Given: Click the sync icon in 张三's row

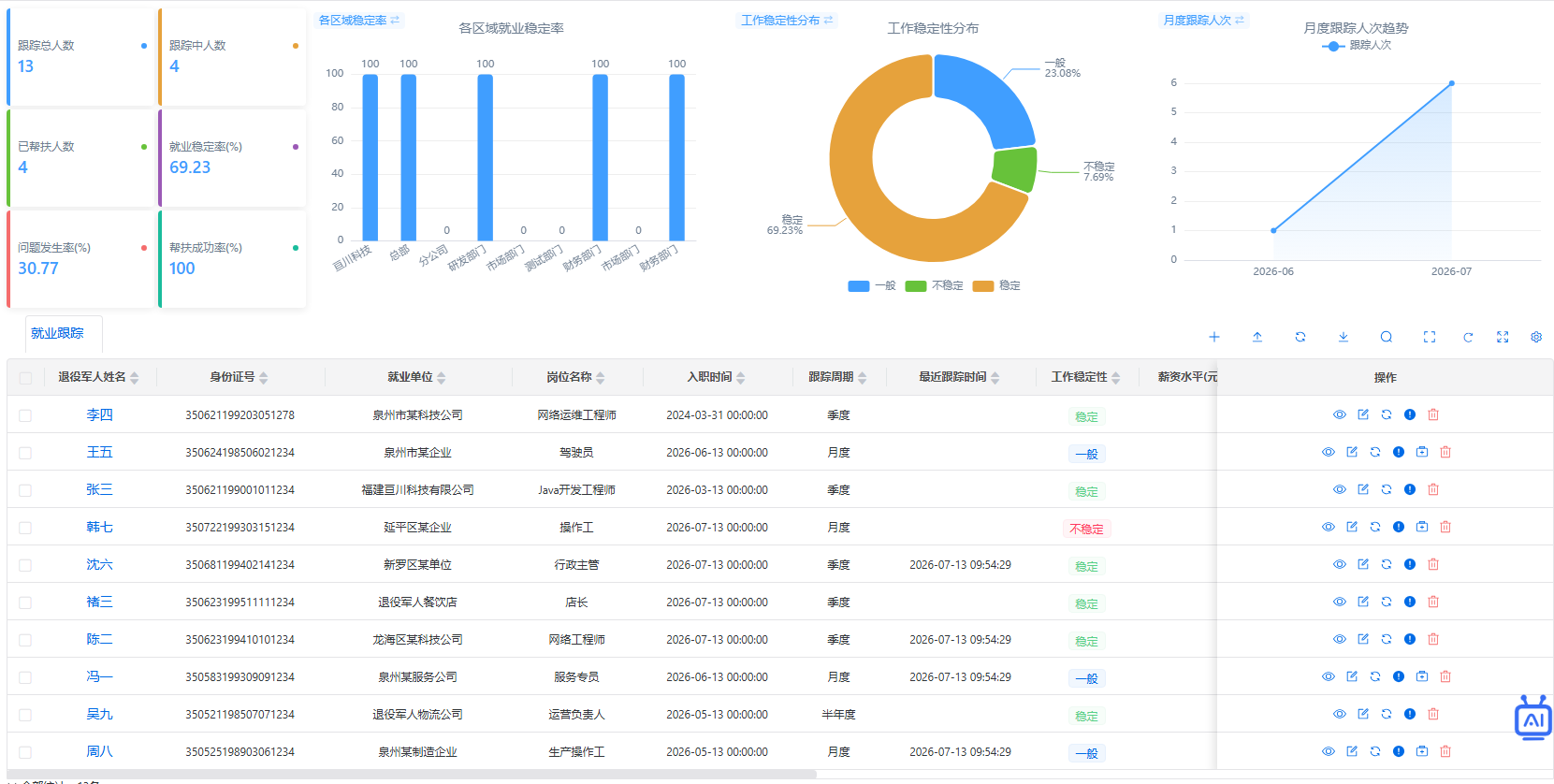Looking at the screenshot, I should click(1386, 489).
